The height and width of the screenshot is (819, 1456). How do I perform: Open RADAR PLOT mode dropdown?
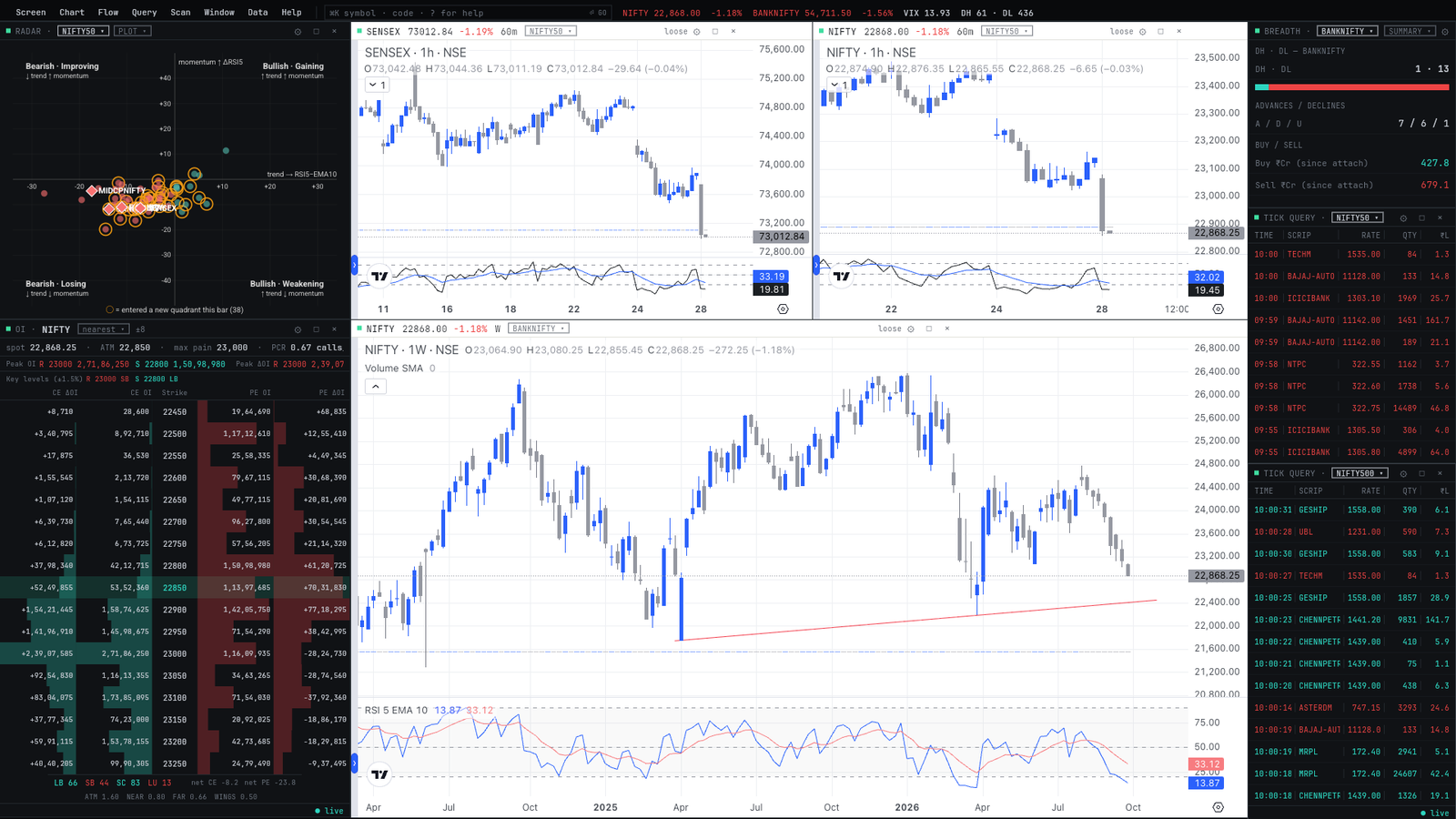(132, 31)
